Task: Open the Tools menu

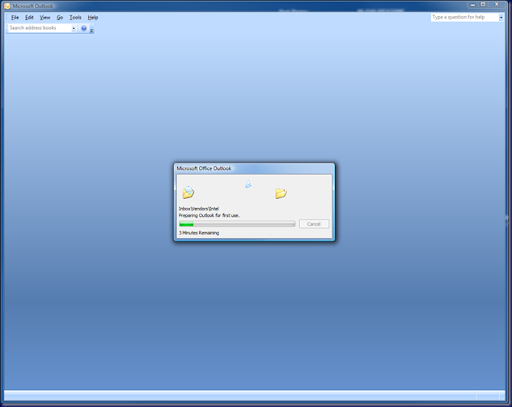Action: [x=75, y=17]
